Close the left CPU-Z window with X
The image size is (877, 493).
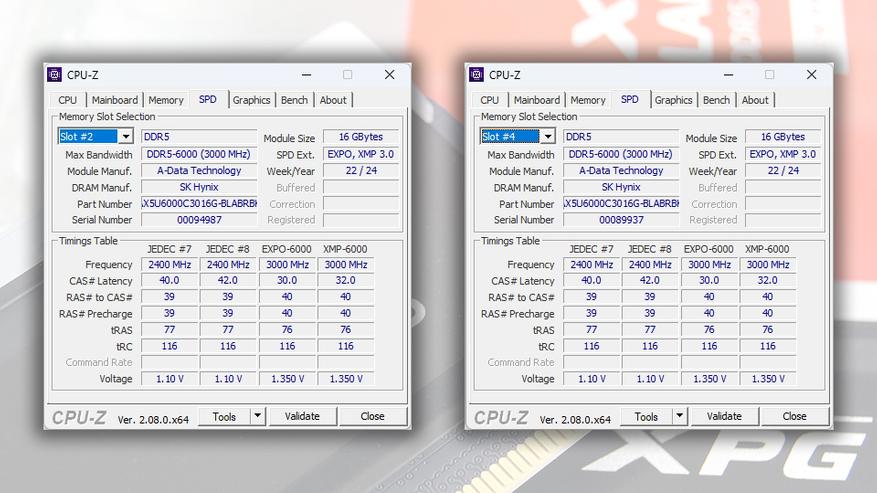tap(389, 74)
